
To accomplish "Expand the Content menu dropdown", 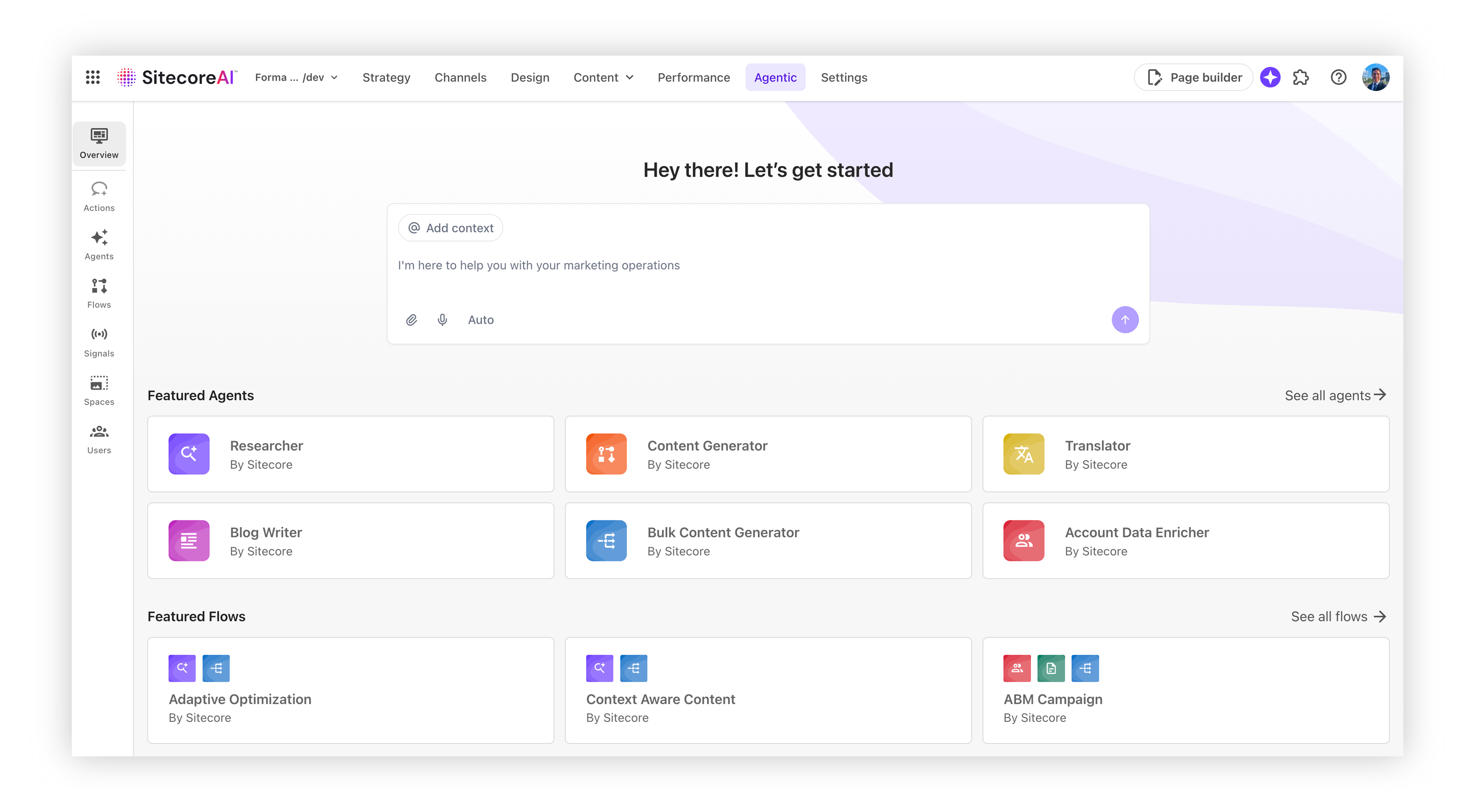I will tap(603, 77).
